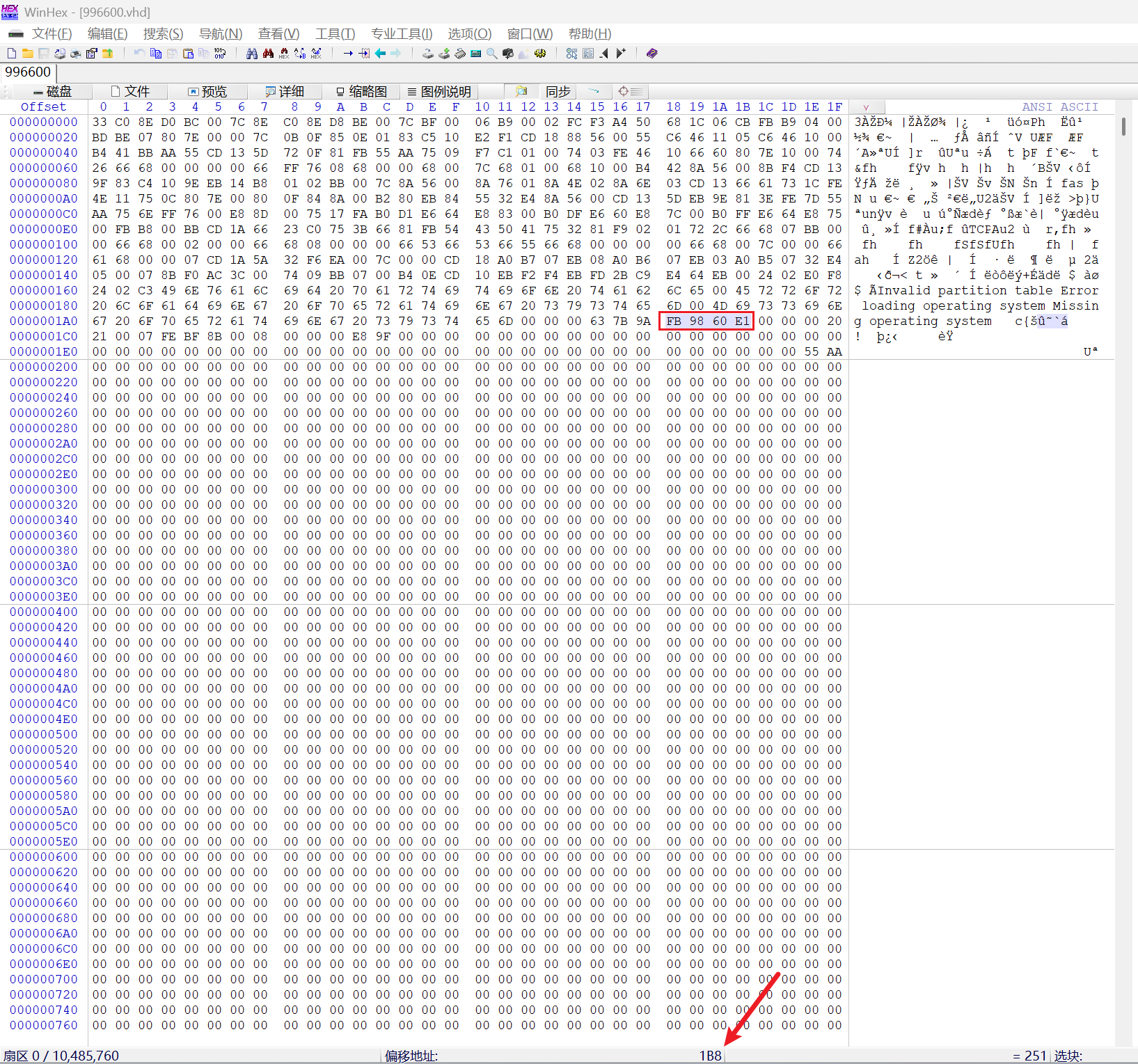Open the 专业工具 menu
This screenshot has width=1138, height=1064.
(401, 34)
